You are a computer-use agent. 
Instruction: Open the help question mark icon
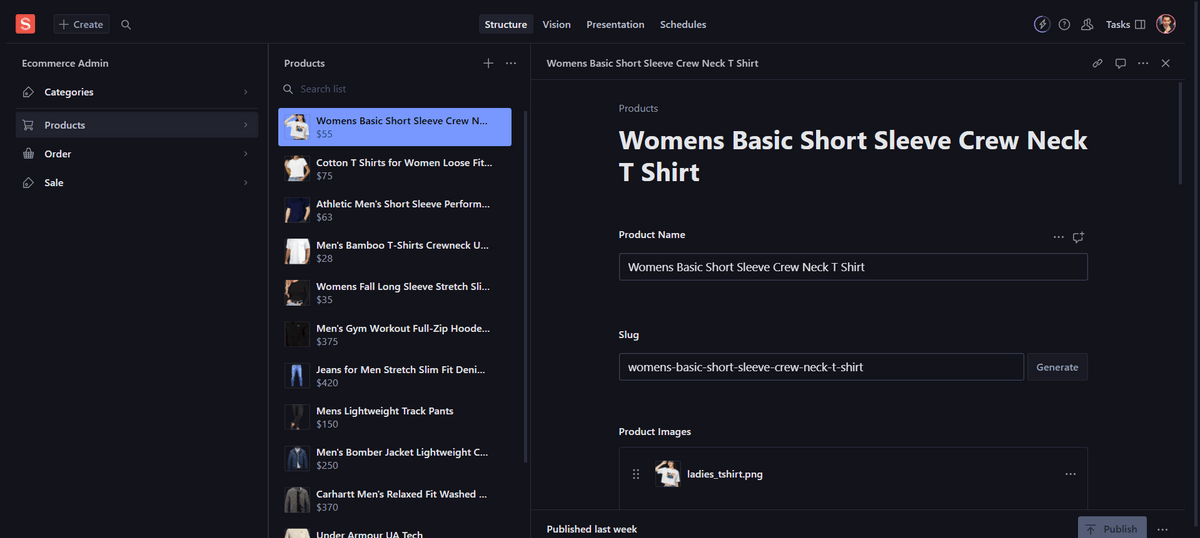point(1064,24)
